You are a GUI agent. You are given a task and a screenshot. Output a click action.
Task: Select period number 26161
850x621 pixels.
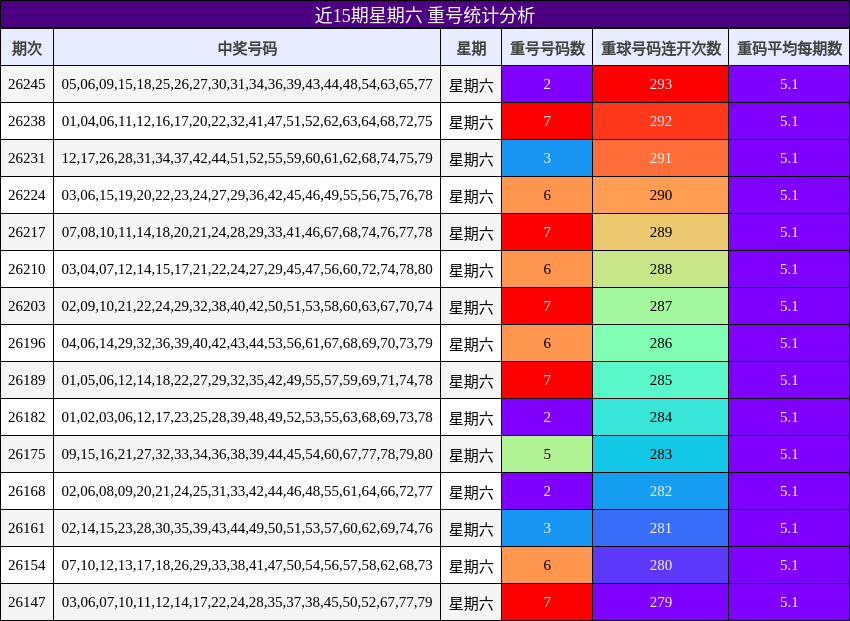coord(27,528)
